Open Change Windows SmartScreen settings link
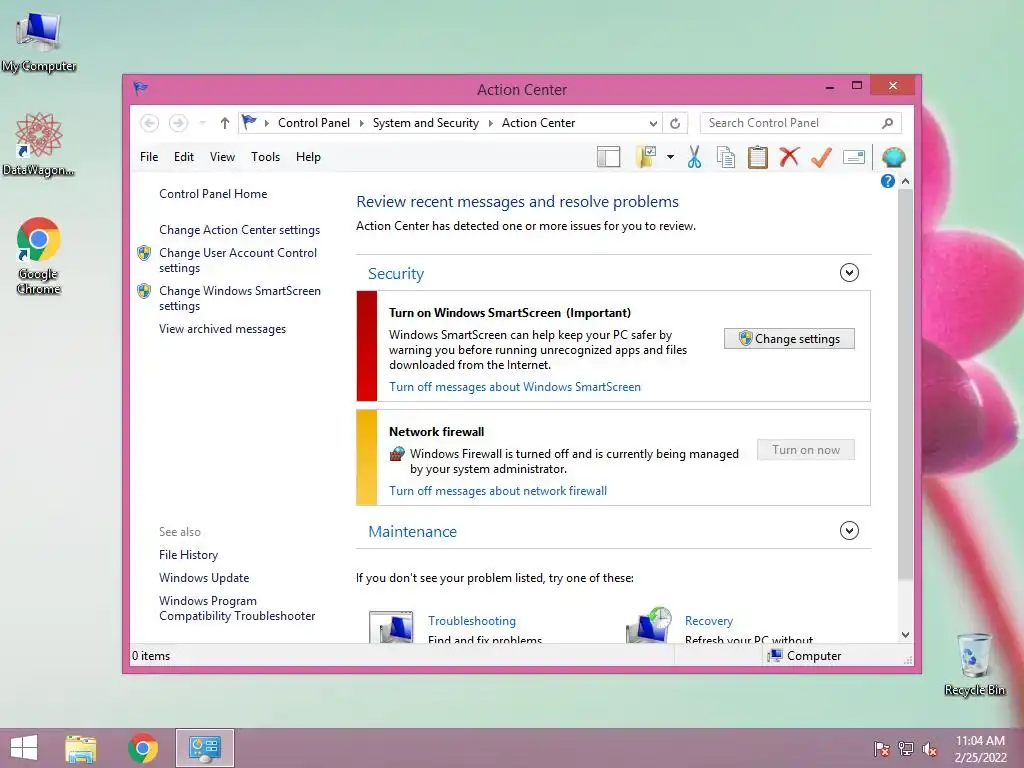This screenshot has height=768, width=1024. click(240, 298)
